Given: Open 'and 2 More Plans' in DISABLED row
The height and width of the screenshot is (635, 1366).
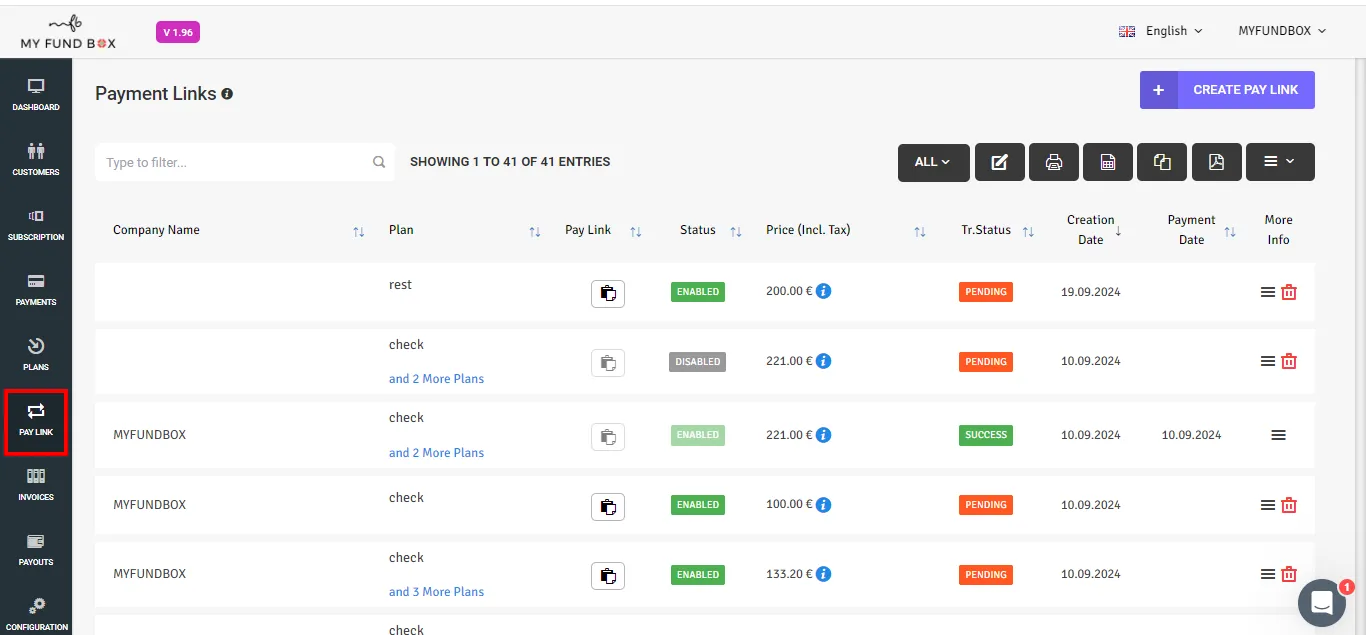Looking at the screenshot, I should pos(436,379).
